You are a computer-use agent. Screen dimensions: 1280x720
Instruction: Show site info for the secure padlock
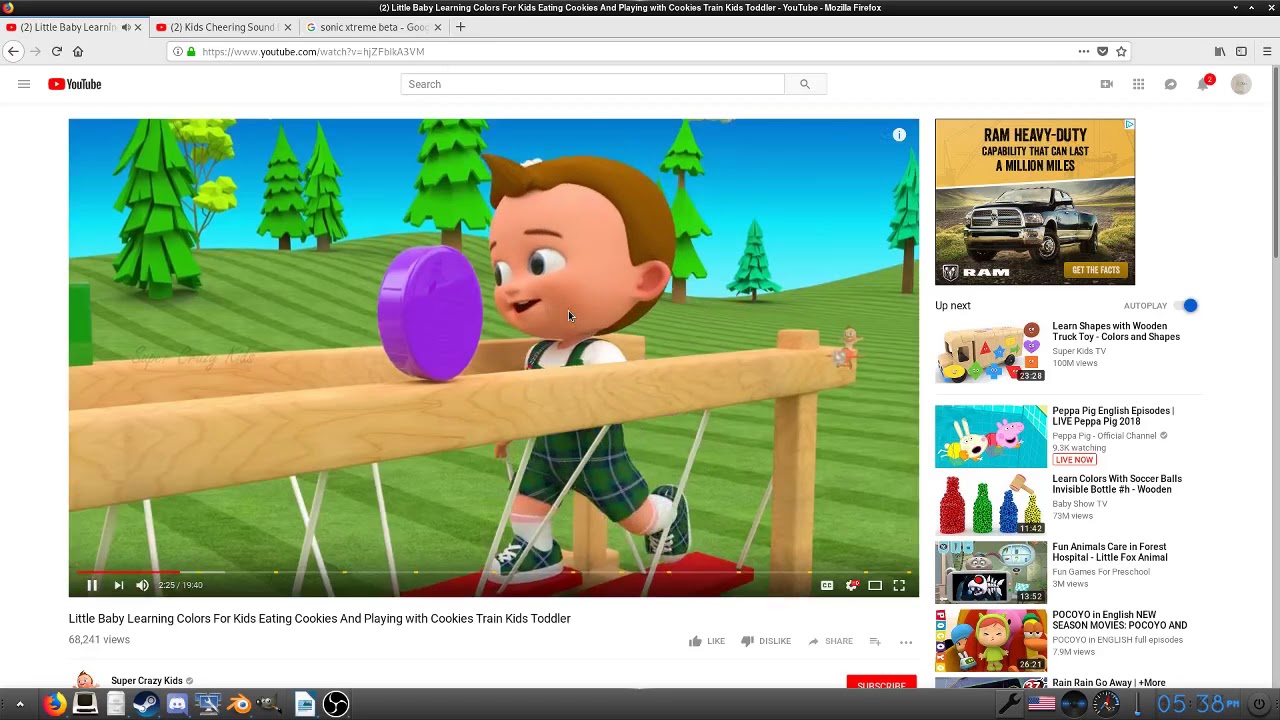[191, 51]
